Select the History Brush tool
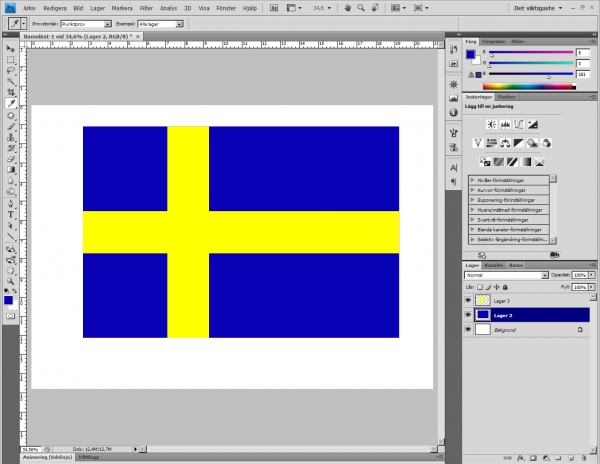This screenshot has height=464, width=600. 11,148
